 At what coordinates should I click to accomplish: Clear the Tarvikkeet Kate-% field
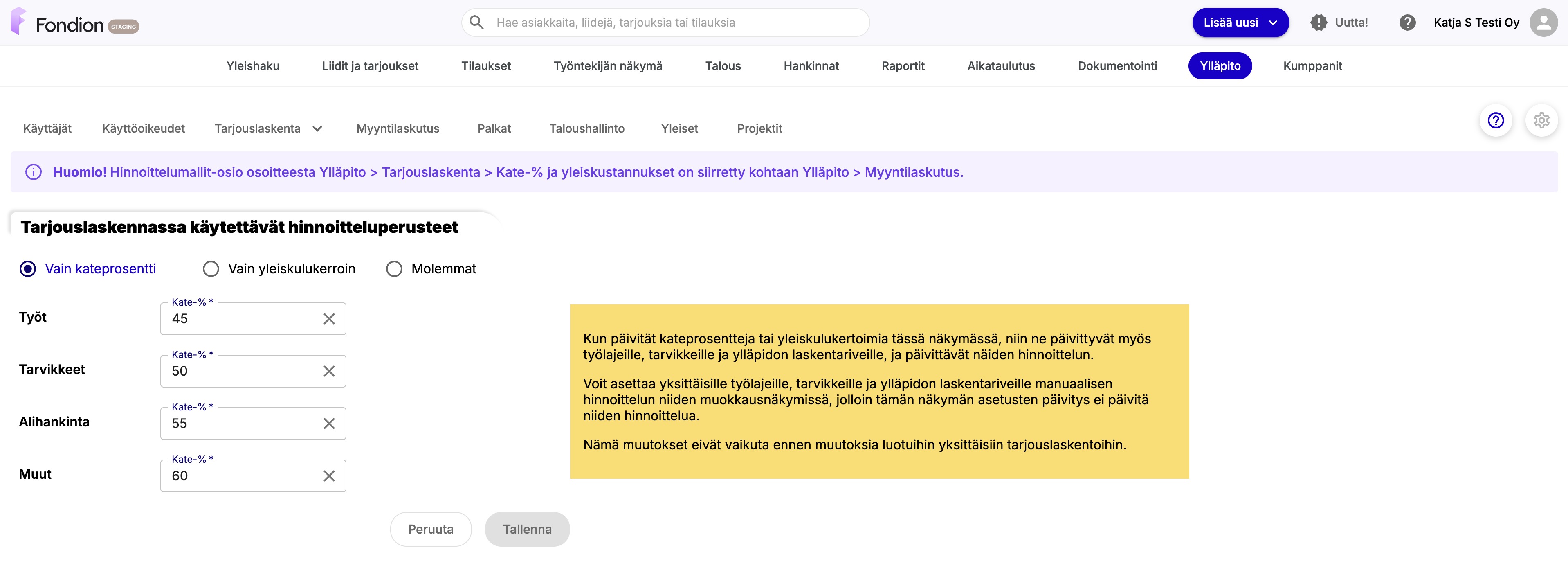pos(329,371)
